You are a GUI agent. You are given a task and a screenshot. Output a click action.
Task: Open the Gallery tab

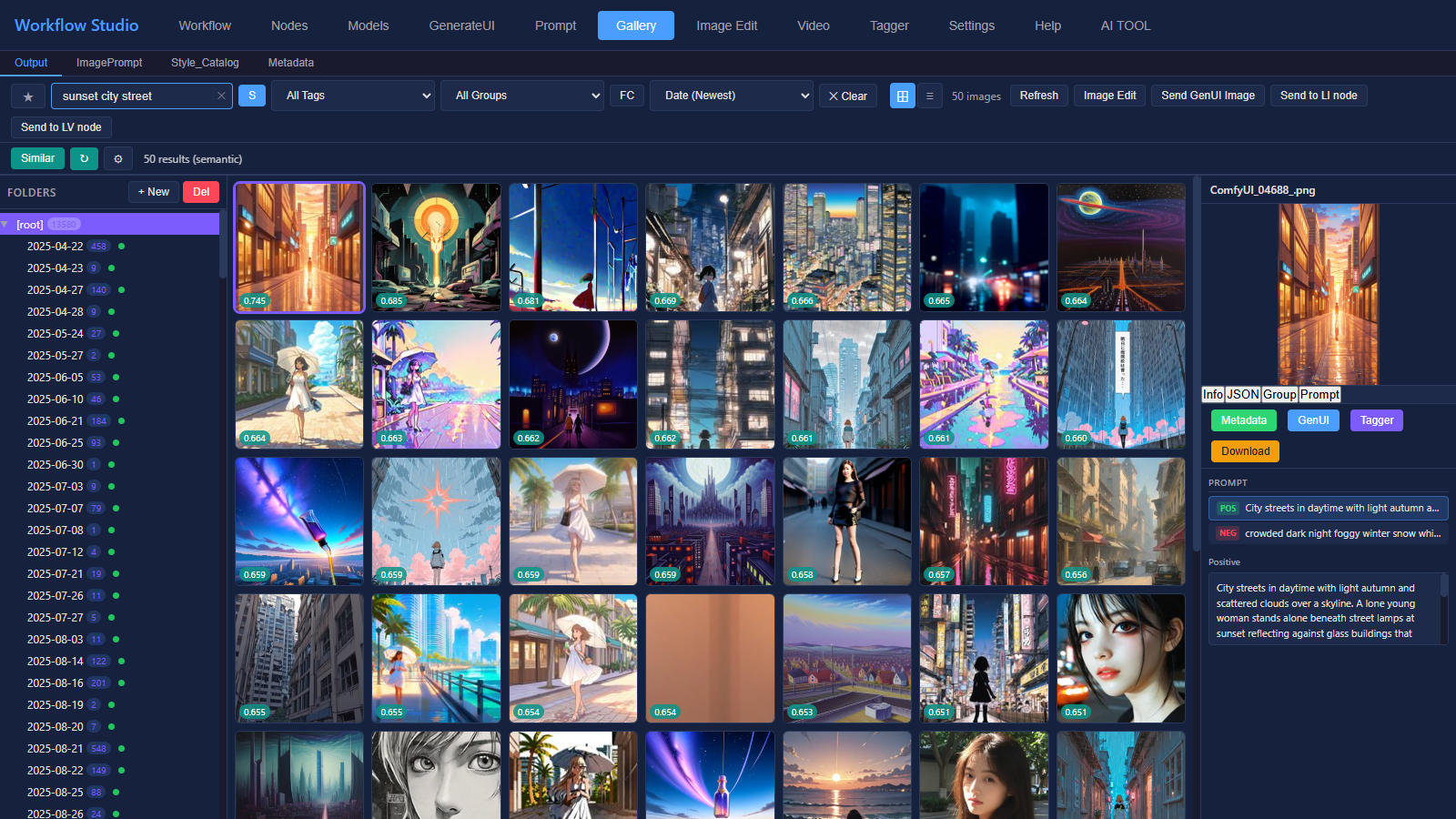(x=636, y=25)
